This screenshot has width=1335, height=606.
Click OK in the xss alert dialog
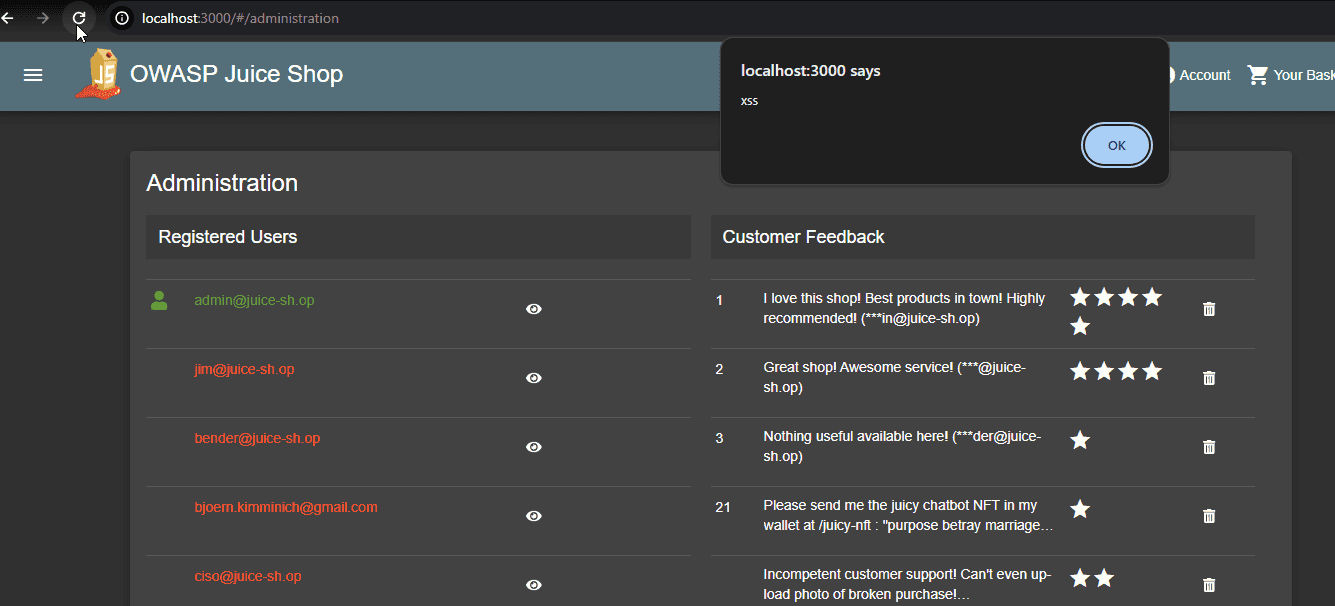tap(1116, 146)
